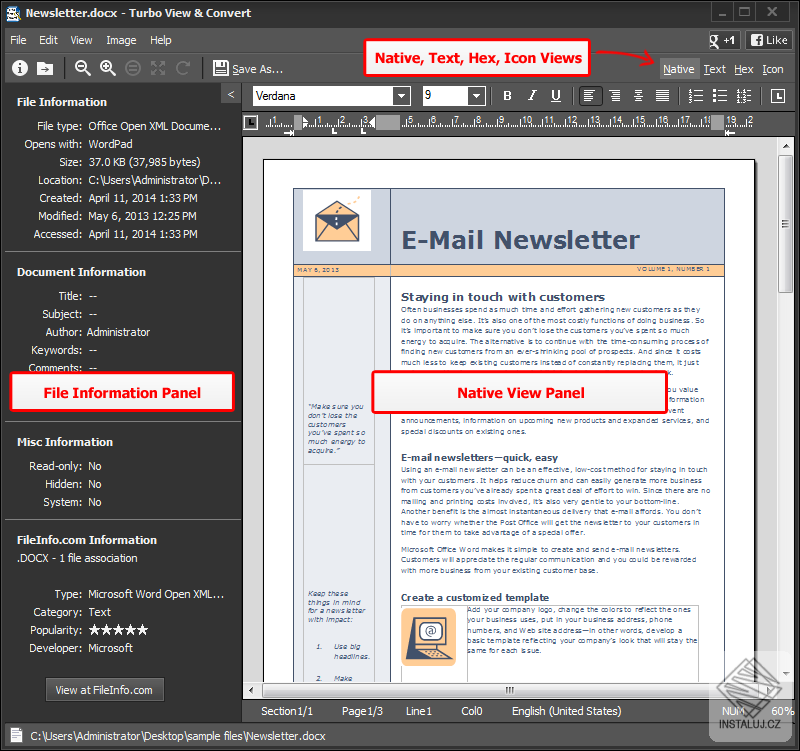Click the Developer Microsoft value
This screenshot has height=751, width=800.
(x=110, y=648)
